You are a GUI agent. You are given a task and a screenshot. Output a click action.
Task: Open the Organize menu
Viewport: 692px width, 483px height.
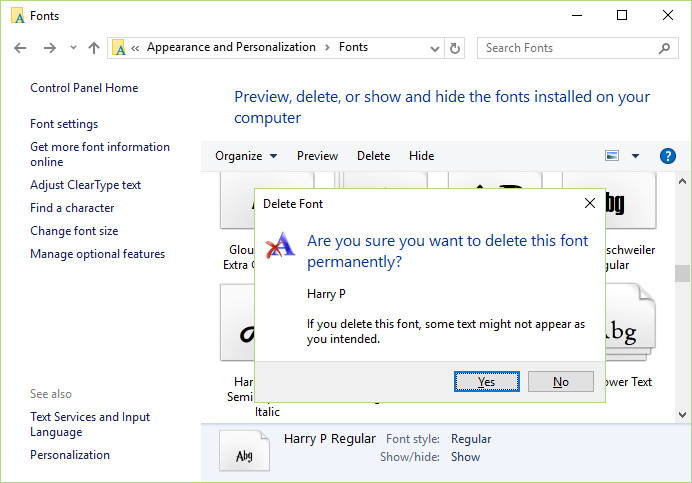click(x=246, y=156)
